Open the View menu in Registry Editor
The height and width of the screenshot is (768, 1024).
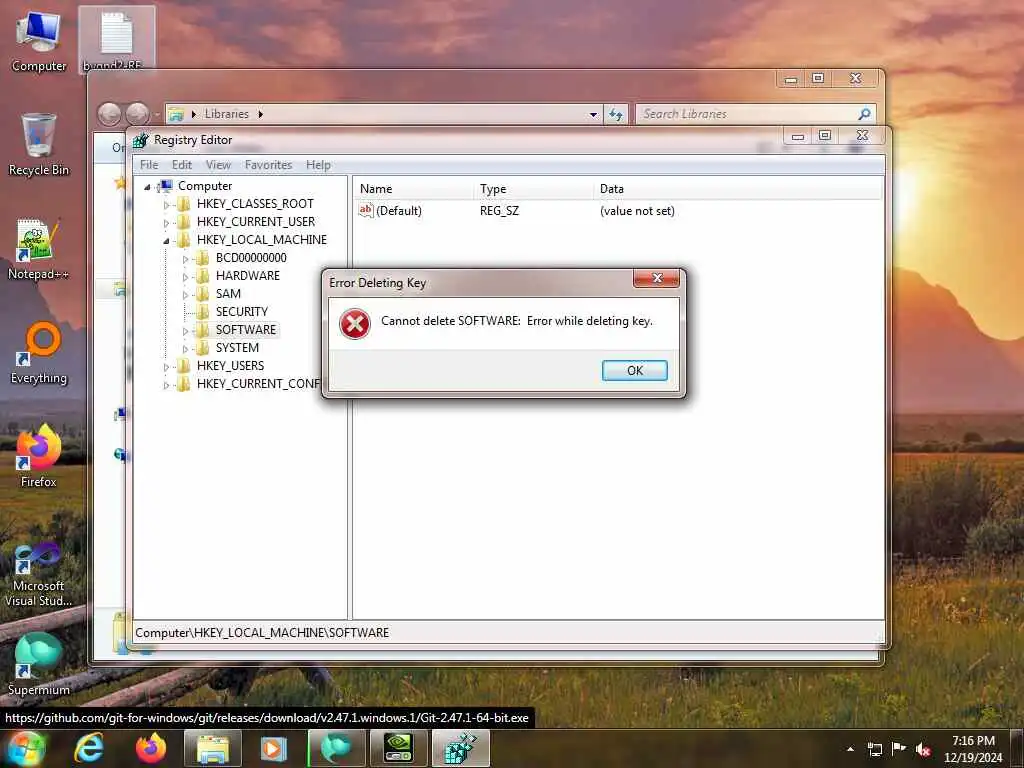[x=218, y=165]
